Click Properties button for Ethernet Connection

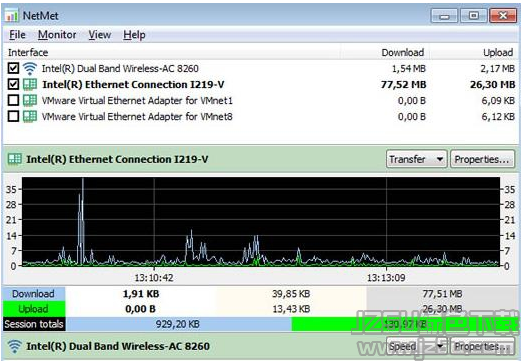point(482,159)
